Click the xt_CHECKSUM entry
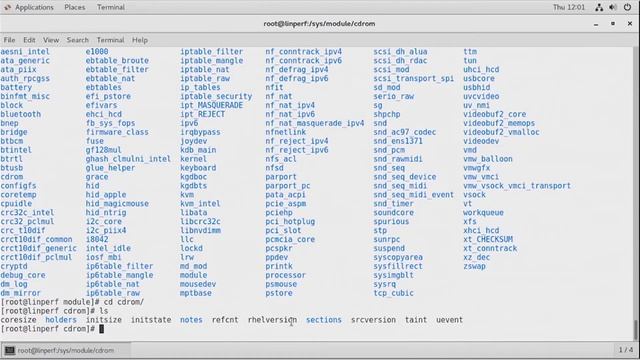The height and width of the screenshot is (360, 640). point(488,239)
